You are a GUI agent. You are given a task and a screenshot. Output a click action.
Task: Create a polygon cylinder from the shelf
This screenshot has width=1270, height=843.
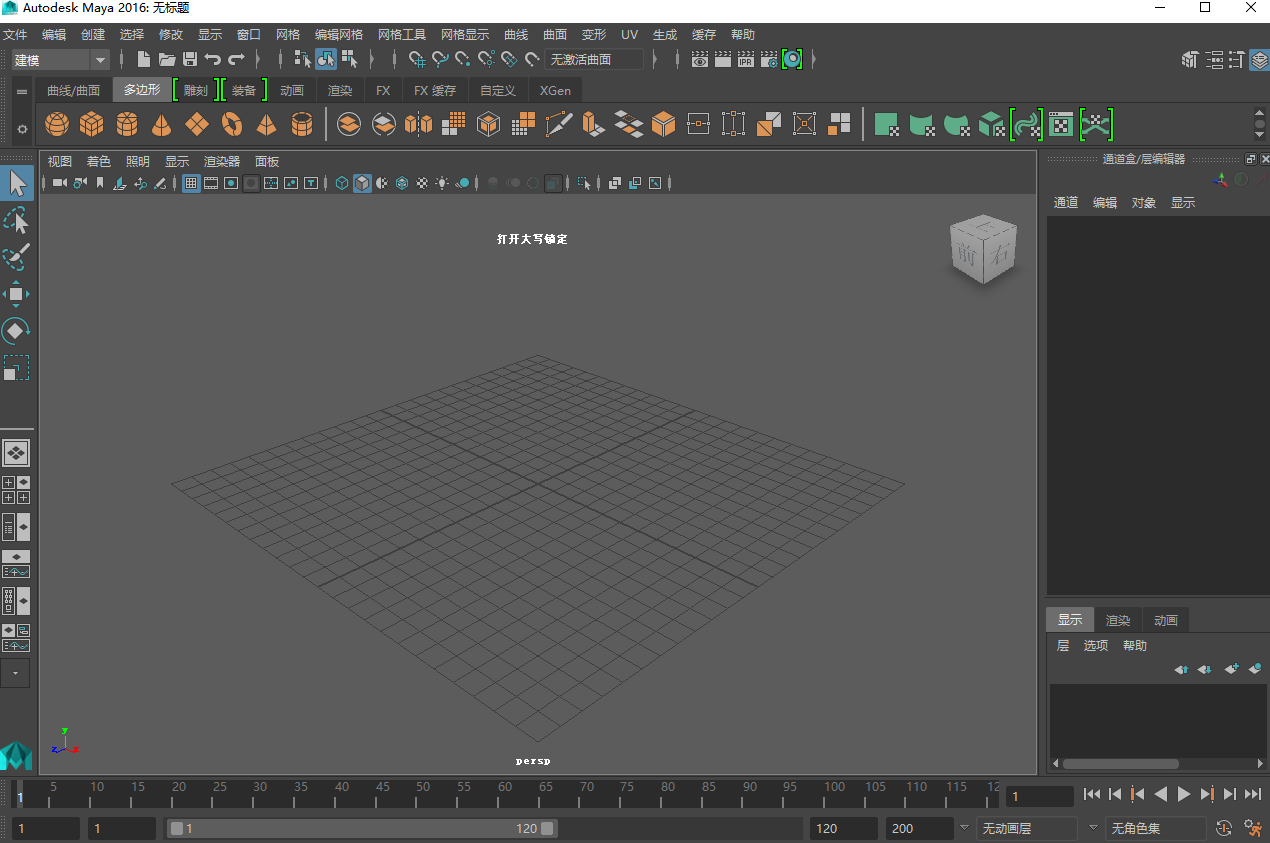click(x=126, y=124)
